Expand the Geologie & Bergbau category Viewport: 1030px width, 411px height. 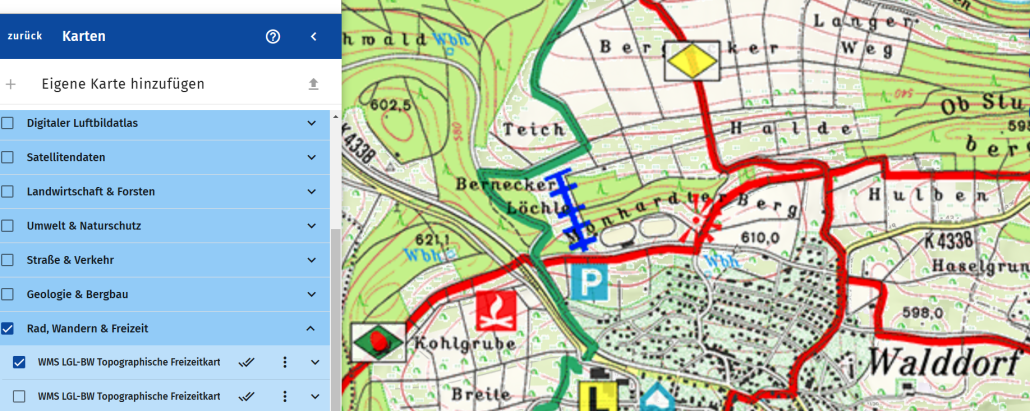click(312, 294)
